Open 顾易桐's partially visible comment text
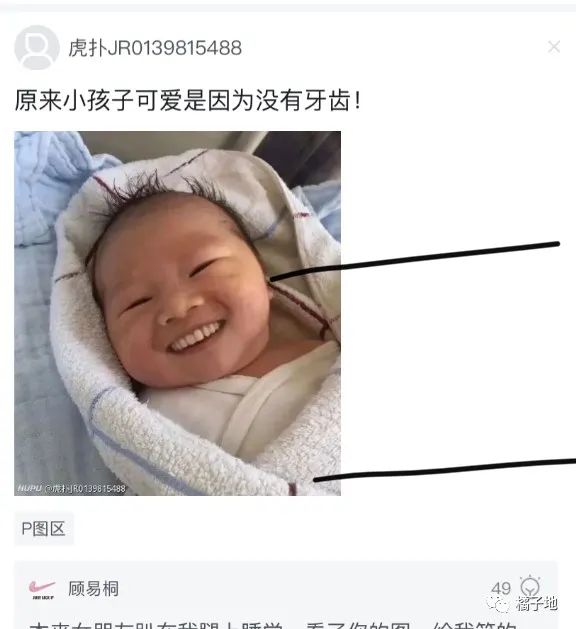This screenshot has width=576, height=629. (273, 624)
